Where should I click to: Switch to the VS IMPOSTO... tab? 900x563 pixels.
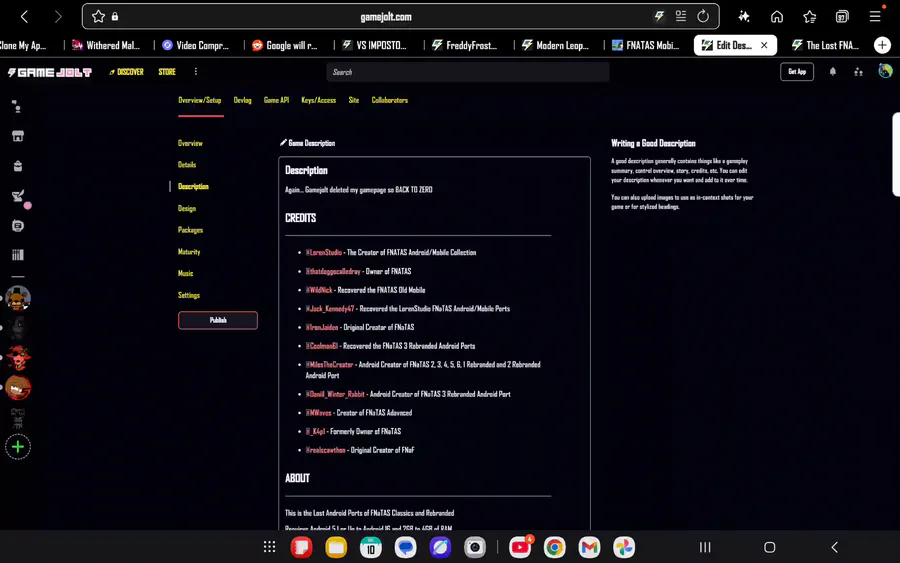click(375, 45)
